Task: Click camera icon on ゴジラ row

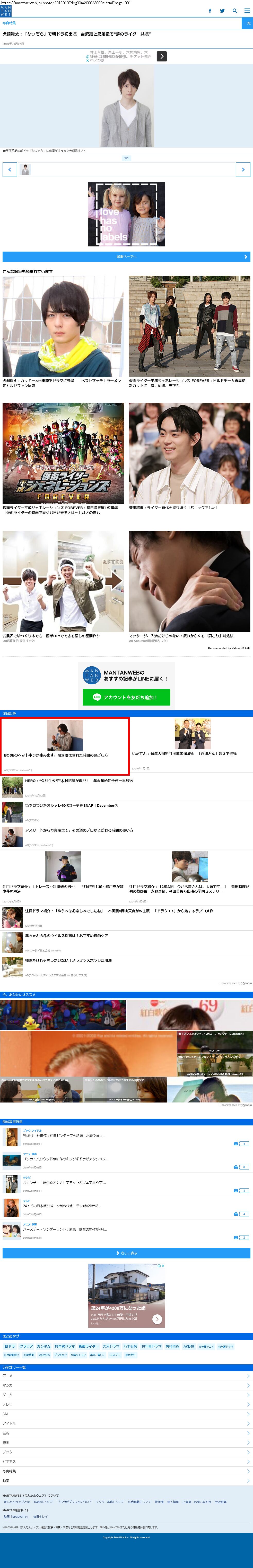Action: 236,1167
